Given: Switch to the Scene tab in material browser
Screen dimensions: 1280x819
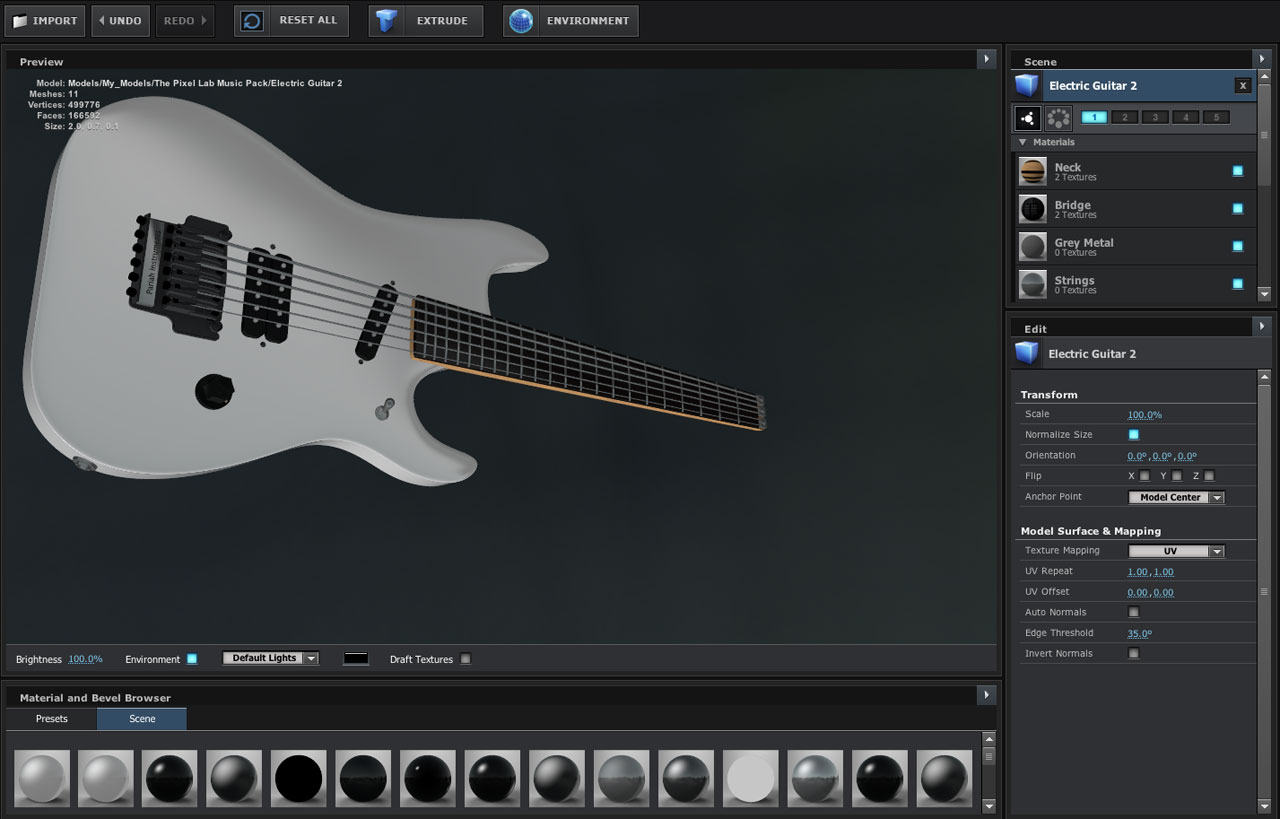Looking at the screenshot, I should (142, 719).
